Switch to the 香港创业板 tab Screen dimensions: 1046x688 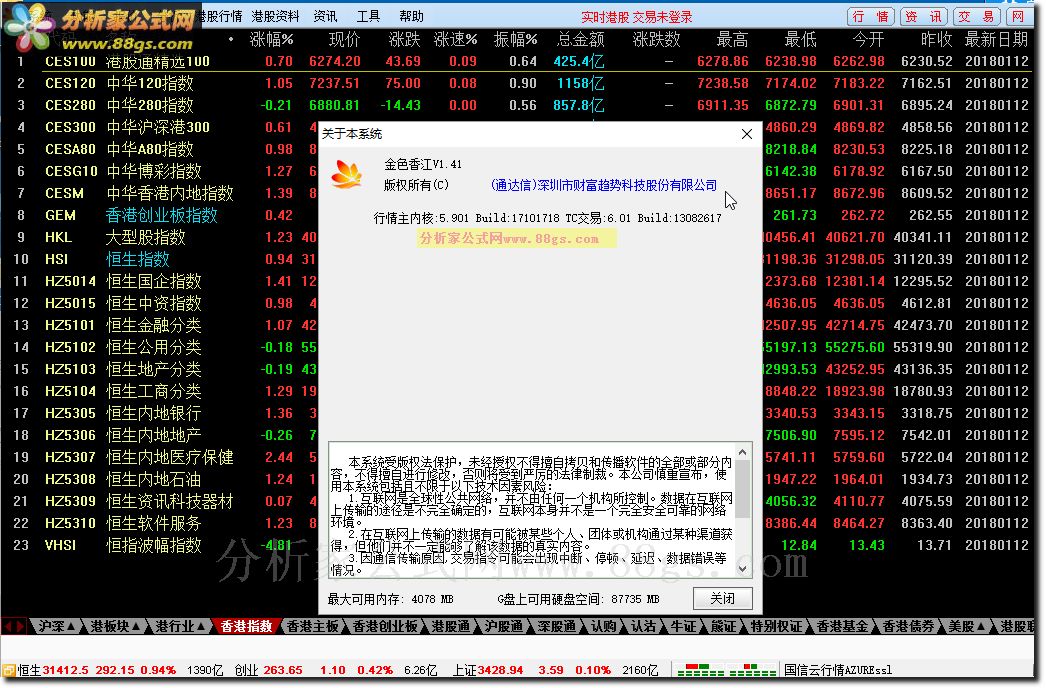coord(385,627)
